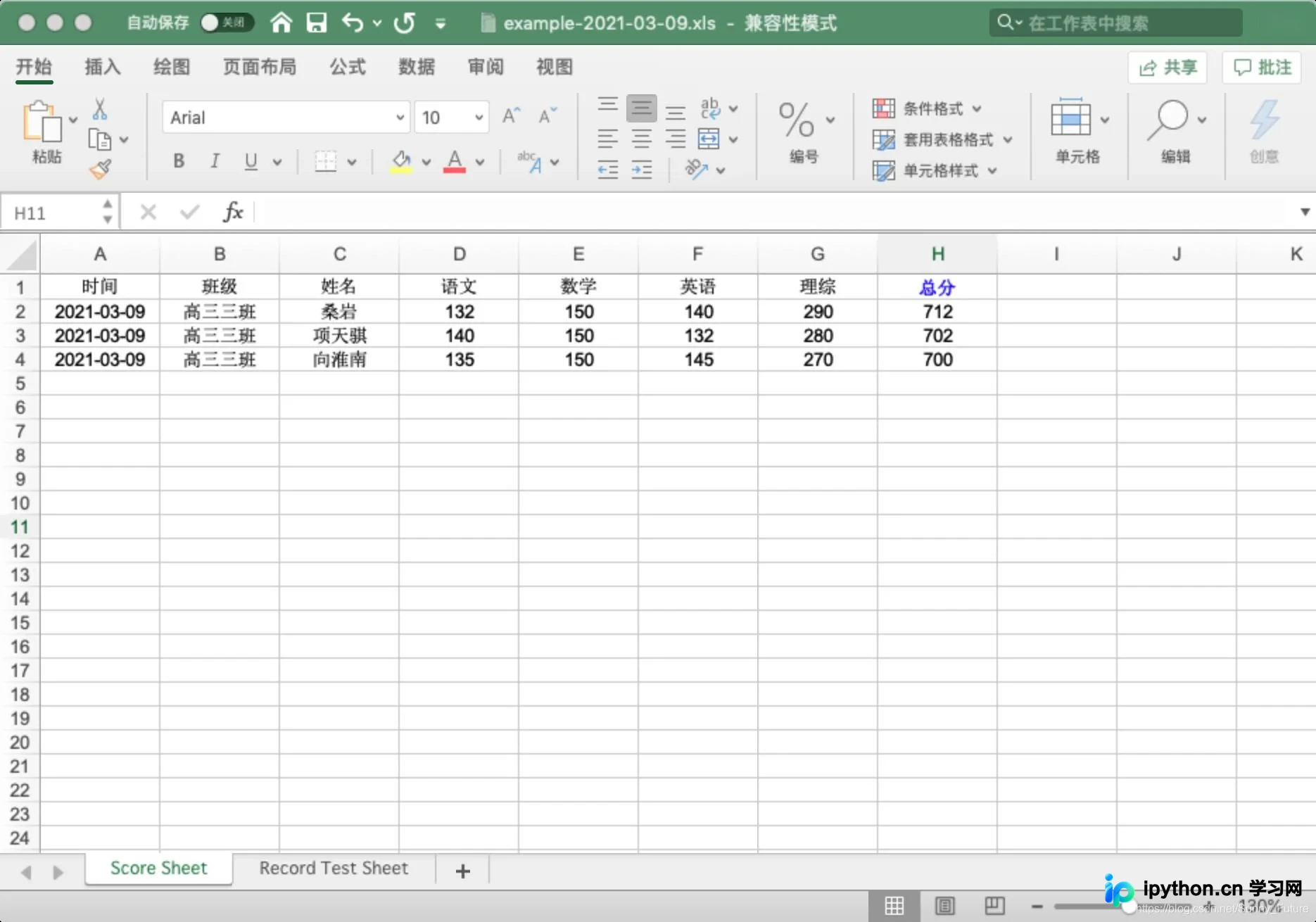Activate the format painter brush
This screenshot has width=1316, height=922.
100,170
